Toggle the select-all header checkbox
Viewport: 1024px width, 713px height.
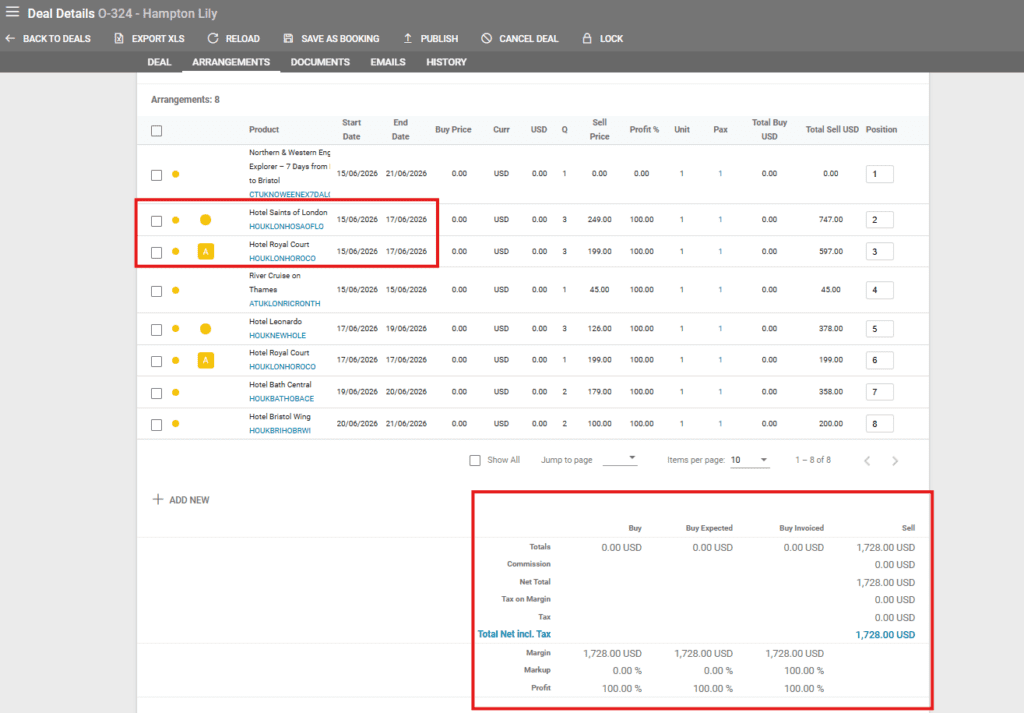tap(157, 130)
